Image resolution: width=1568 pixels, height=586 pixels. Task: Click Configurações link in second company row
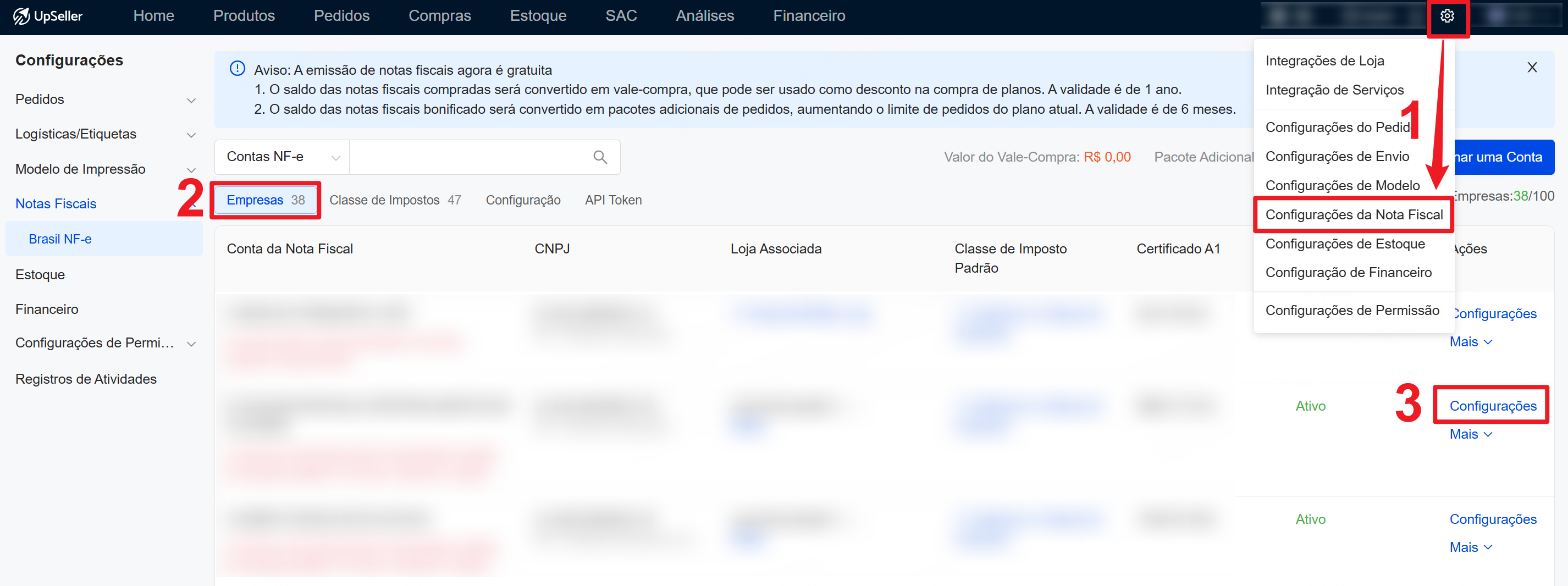coord(1492,406)
